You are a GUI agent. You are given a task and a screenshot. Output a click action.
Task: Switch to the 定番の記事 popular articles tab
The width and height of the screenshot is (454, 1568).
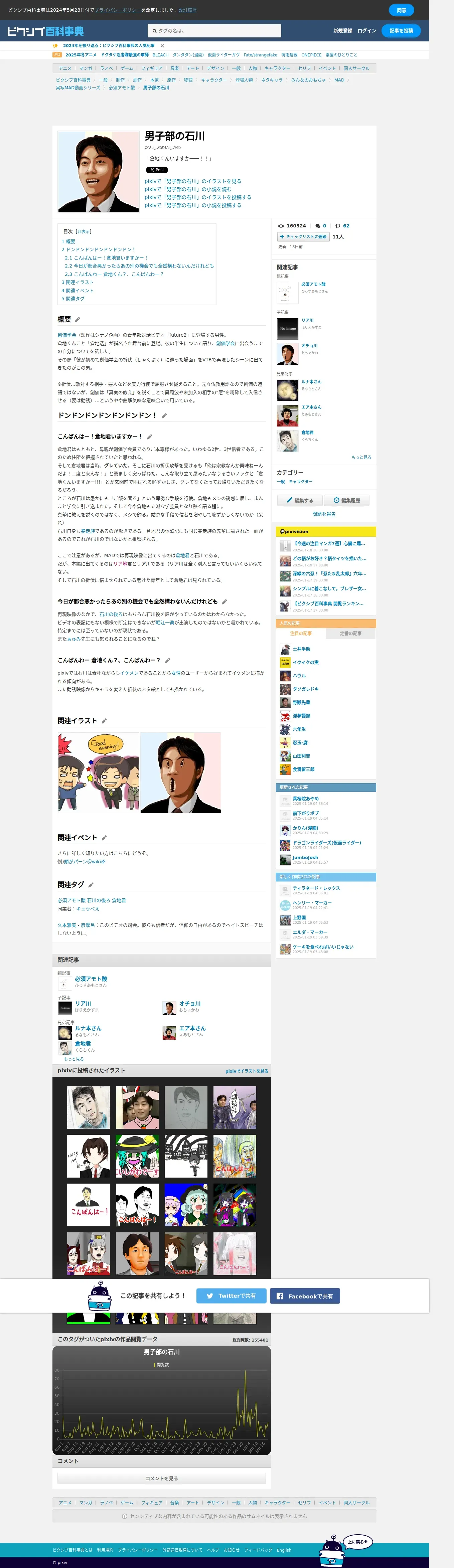[x=350, y=634]
